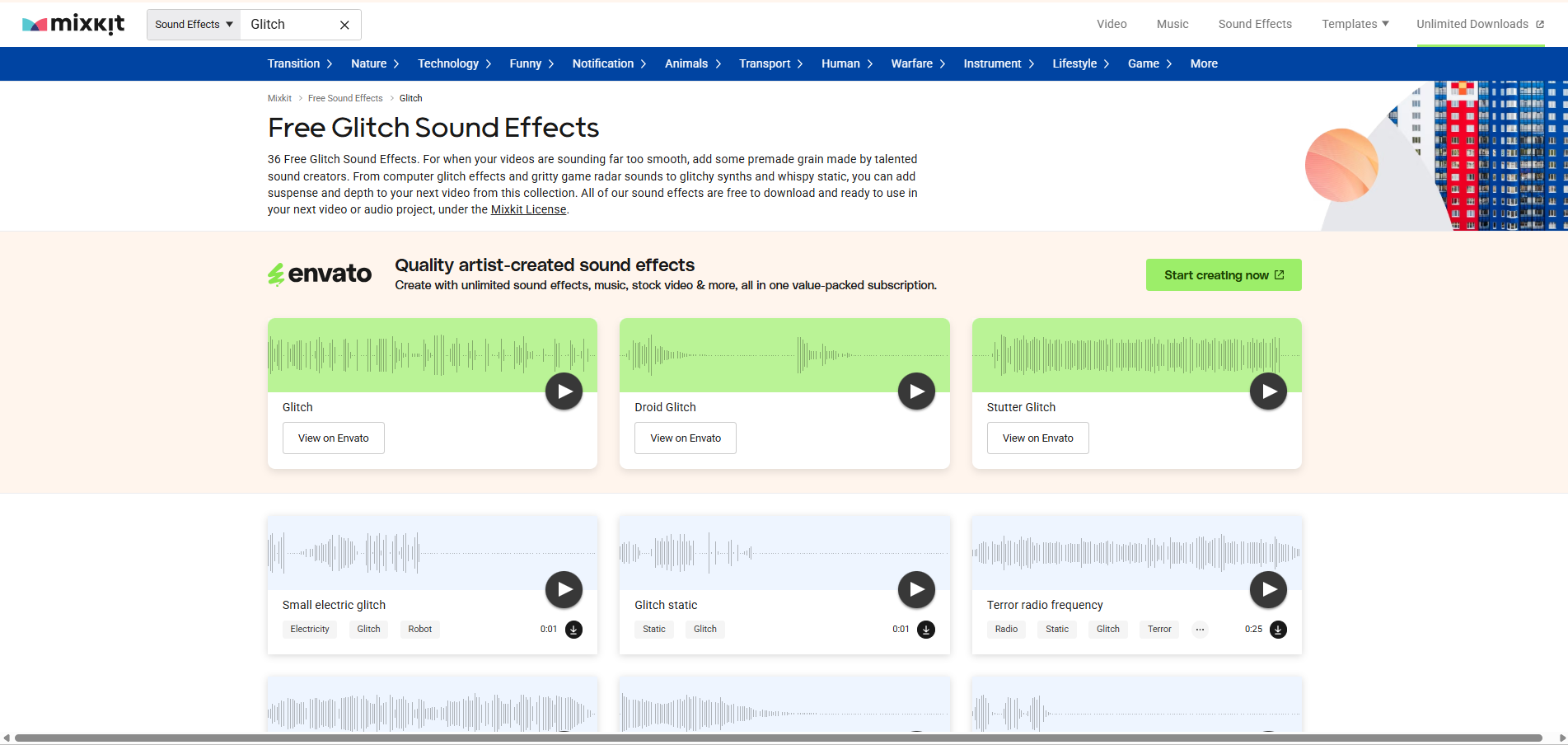Screen dimensions: 1568x745
Task: Play the "Terror radio frequency" sound
Action: (1268, 589)
